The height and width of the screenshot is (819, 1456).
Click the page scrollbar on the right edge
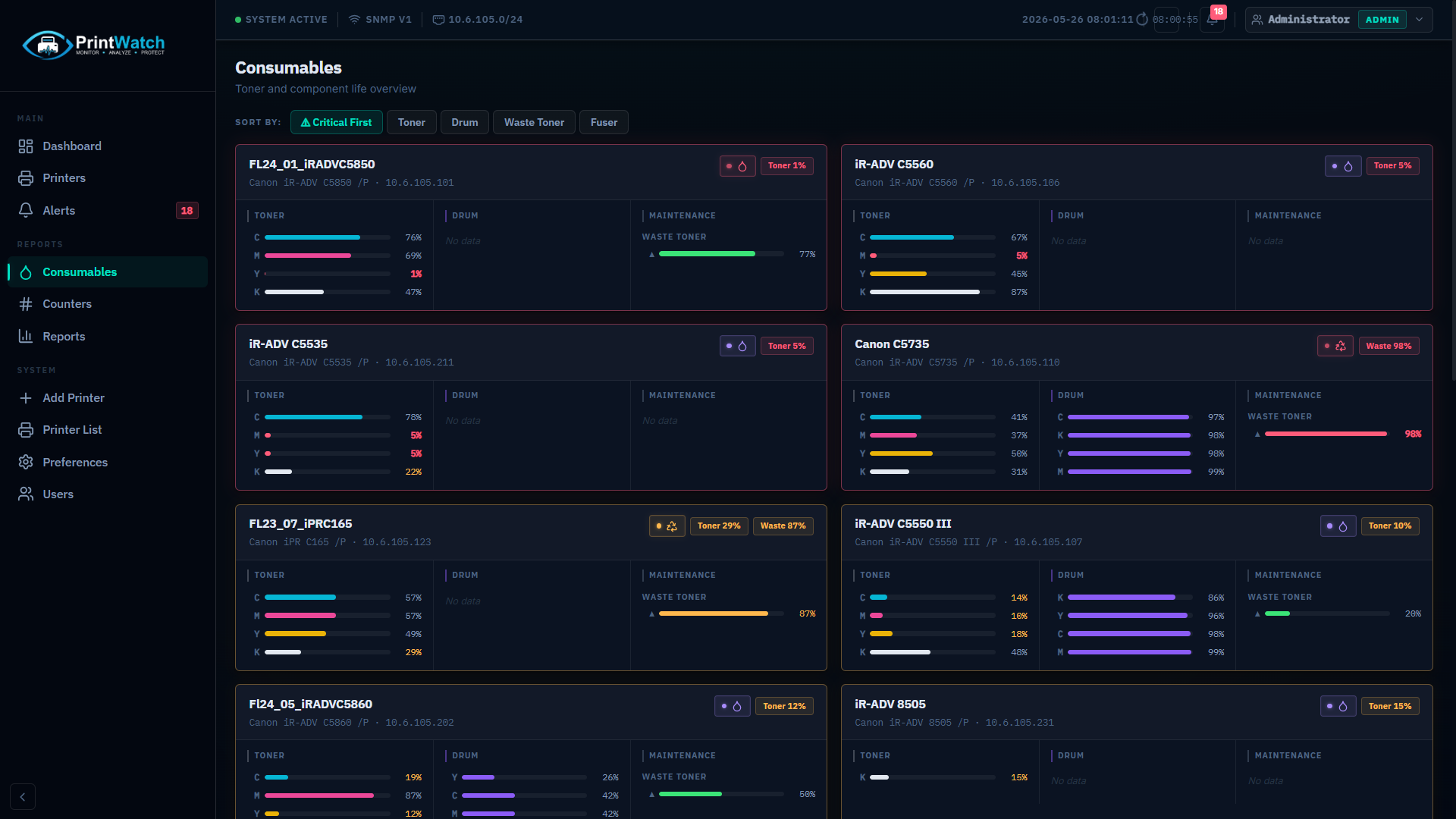(x=1453, y=190)
